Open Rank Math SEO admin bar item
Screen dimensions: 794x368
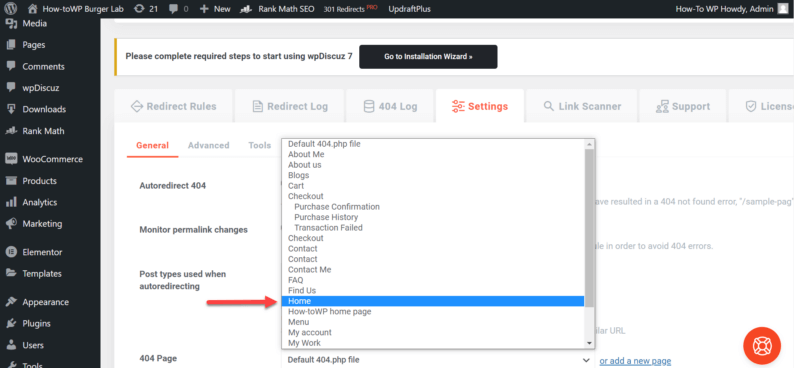(278, 9)
